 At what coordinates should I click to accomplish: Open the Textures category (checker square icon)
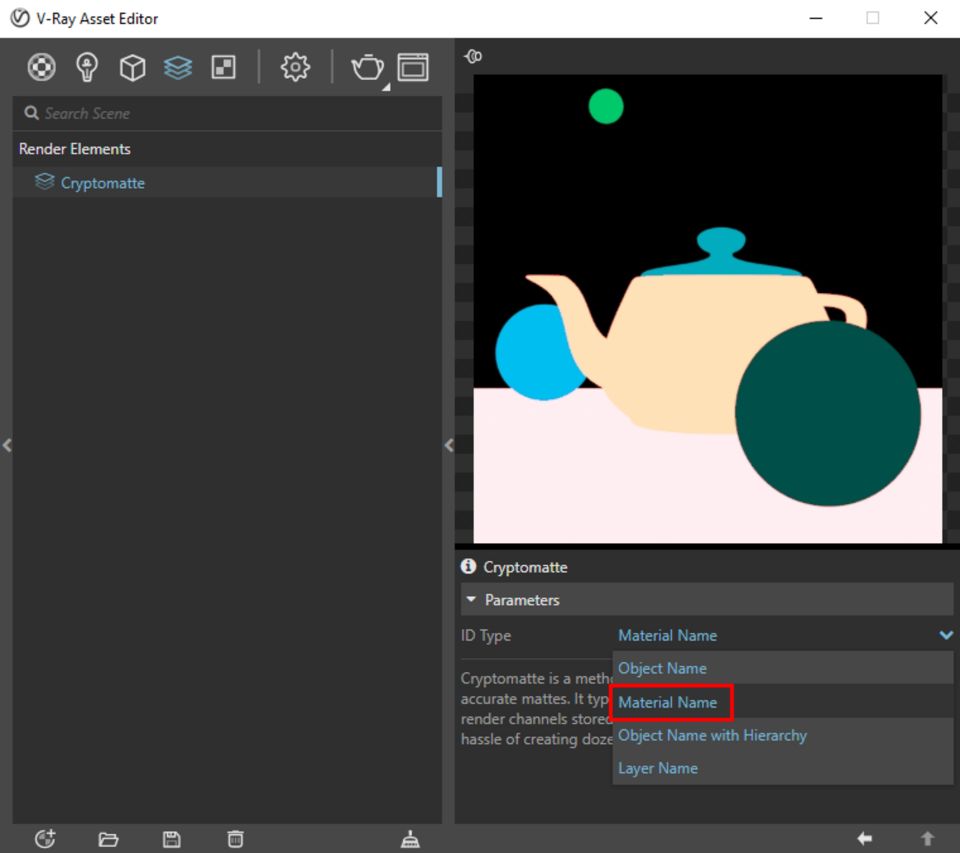pyautogui.click(x=223, y=67)
